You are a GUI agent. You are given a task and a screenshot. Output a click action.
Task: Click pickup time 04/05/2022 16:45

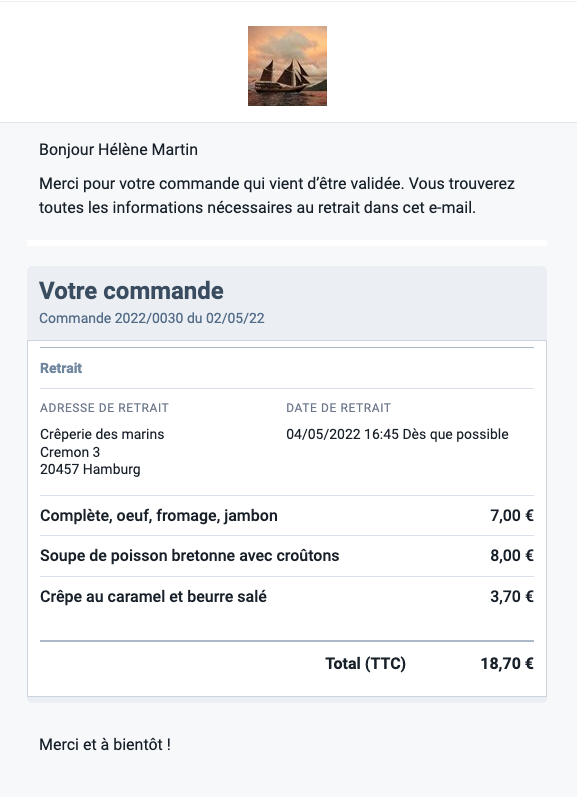pyautogui.click(x=343, y=434)
